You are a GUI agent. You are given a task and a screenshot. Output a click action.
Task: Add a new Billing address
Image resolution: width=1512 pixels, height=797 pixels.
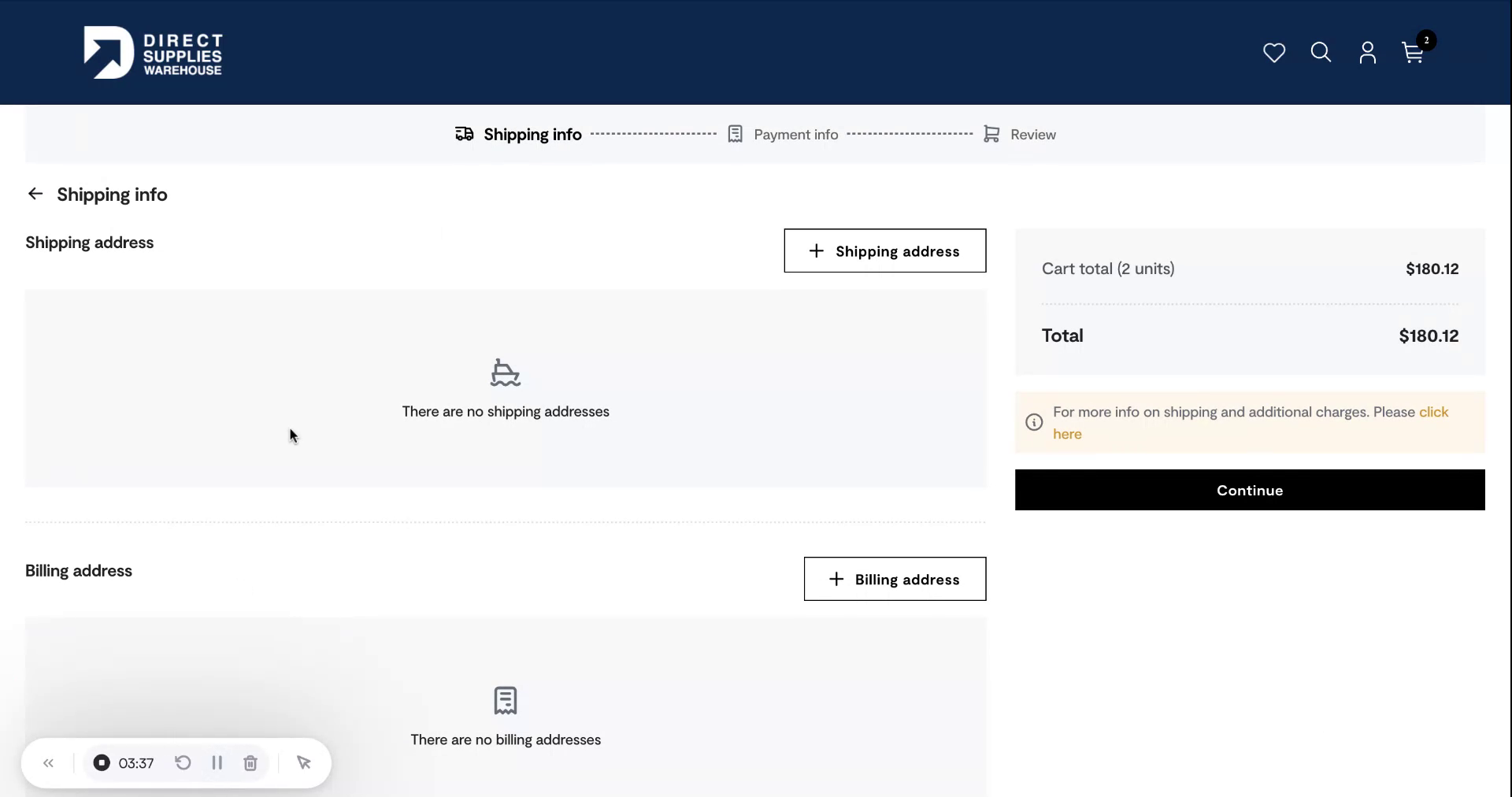coord(895,579)
